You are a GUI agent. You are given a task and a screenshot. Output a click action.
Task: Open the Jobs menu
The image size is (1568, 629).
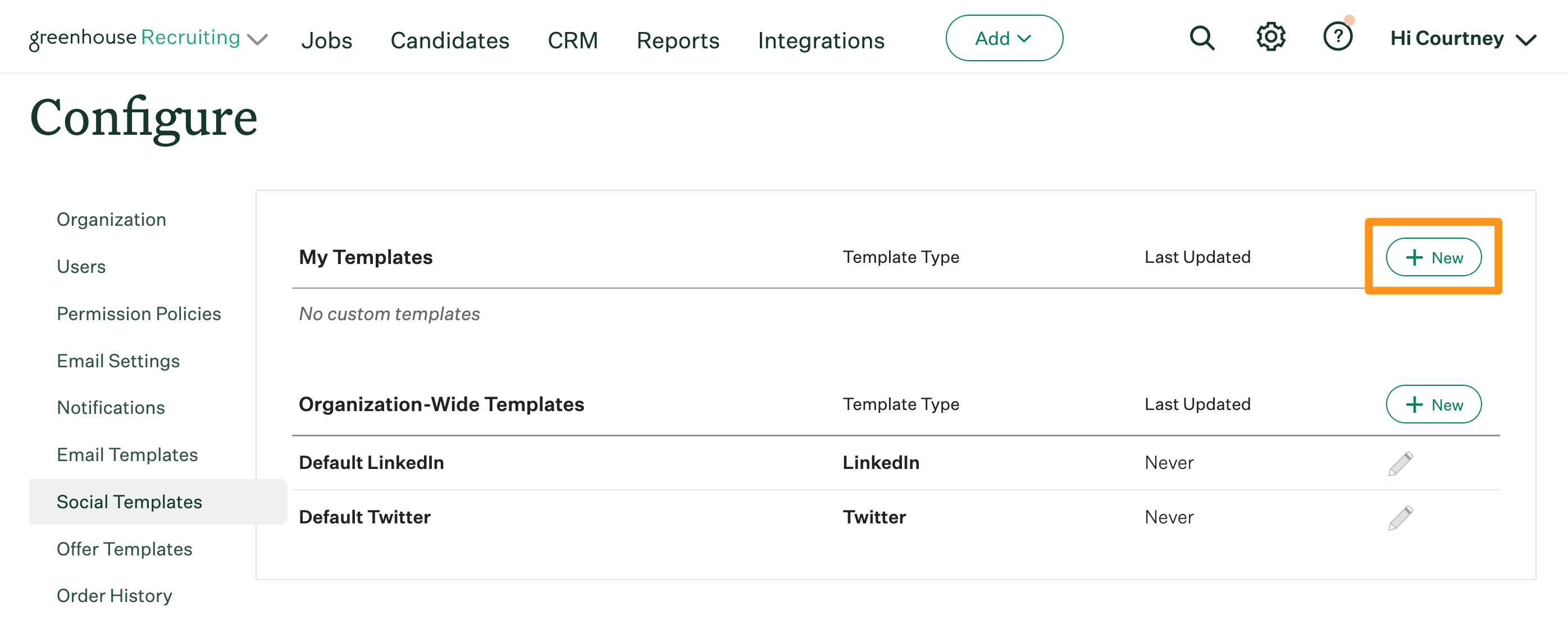pos(327,40)
